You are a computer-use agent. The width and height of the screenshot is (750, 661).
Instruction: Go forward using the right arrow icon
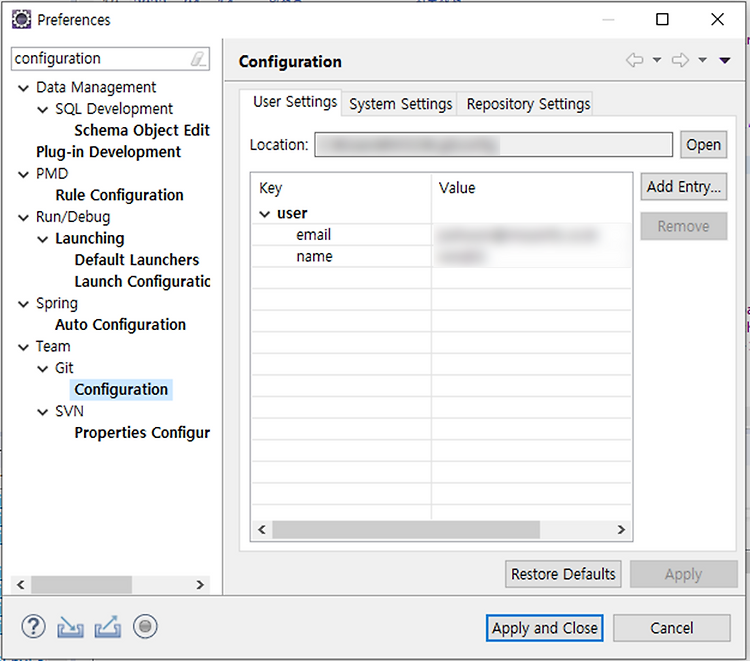click(x=680, y=60)
